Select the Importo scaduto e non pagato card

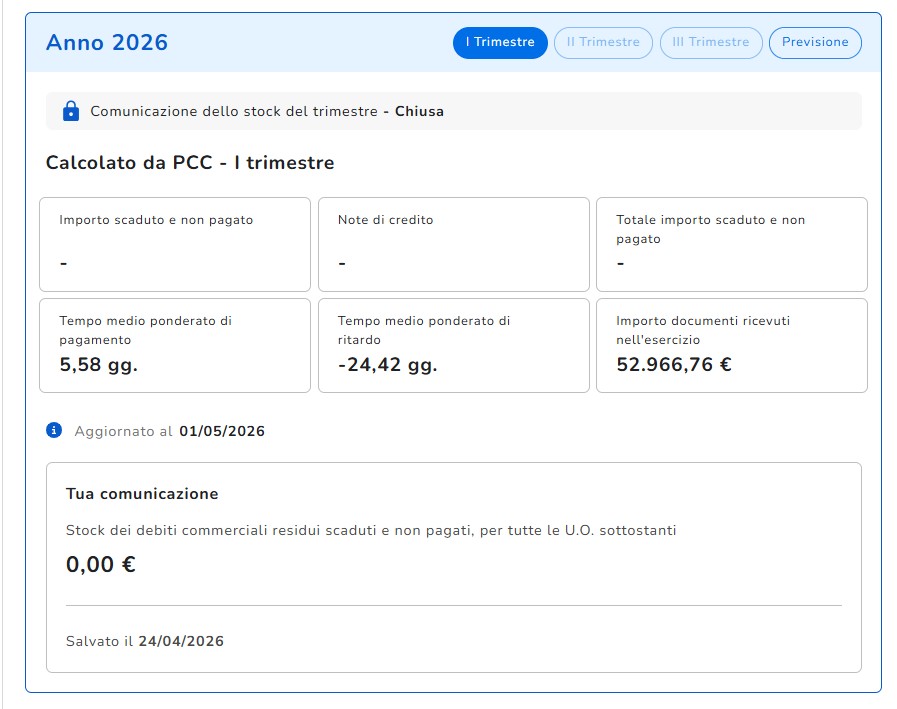point(175,244)
